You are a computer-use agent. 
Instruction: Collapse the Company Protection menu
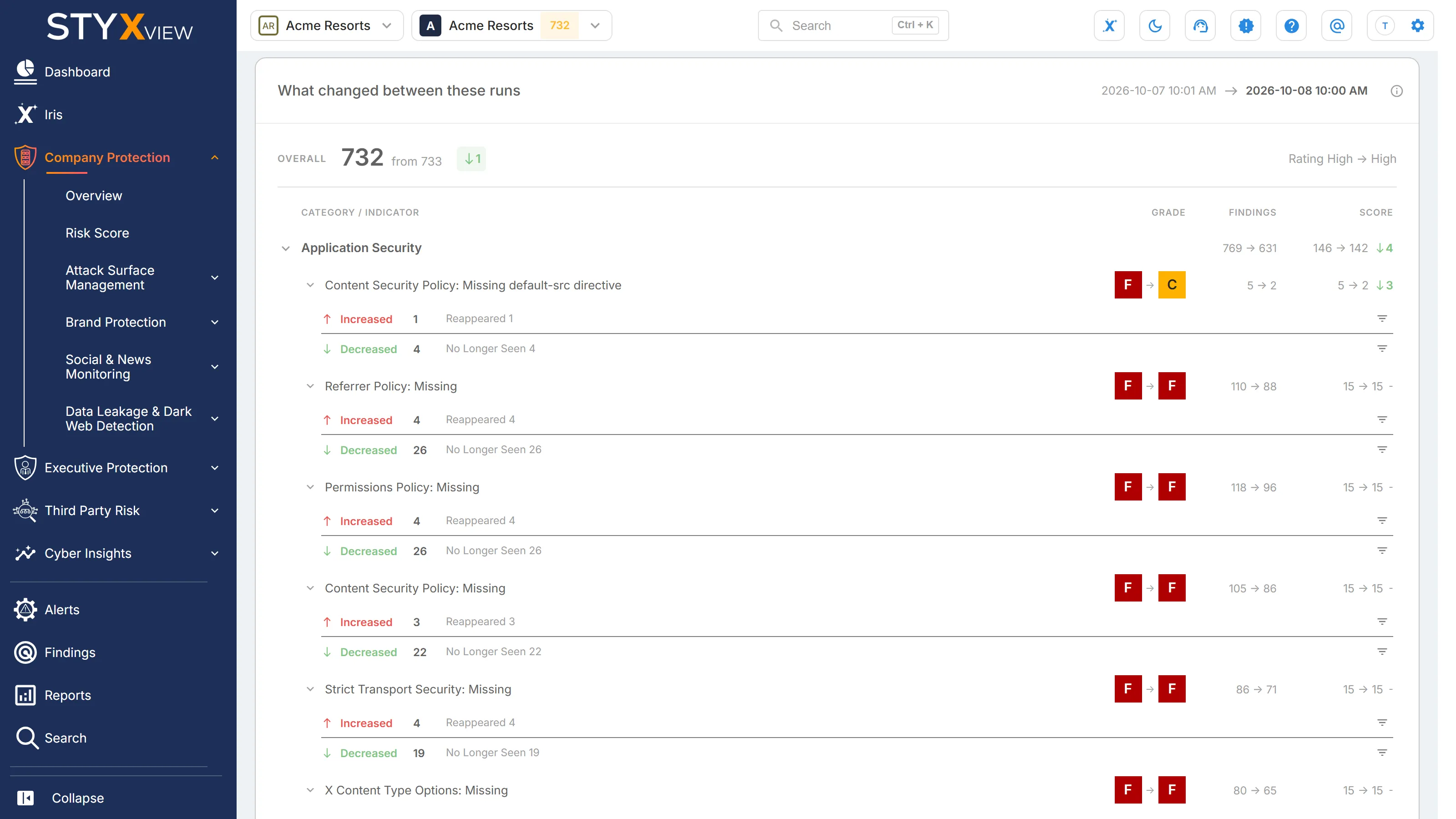tap(214, 158)
